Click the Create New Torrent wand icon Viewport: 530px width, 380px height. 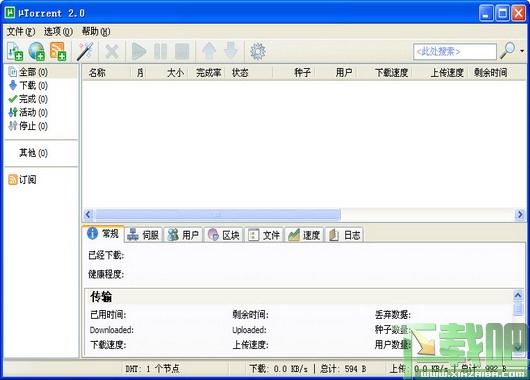(x=85, y=51)
